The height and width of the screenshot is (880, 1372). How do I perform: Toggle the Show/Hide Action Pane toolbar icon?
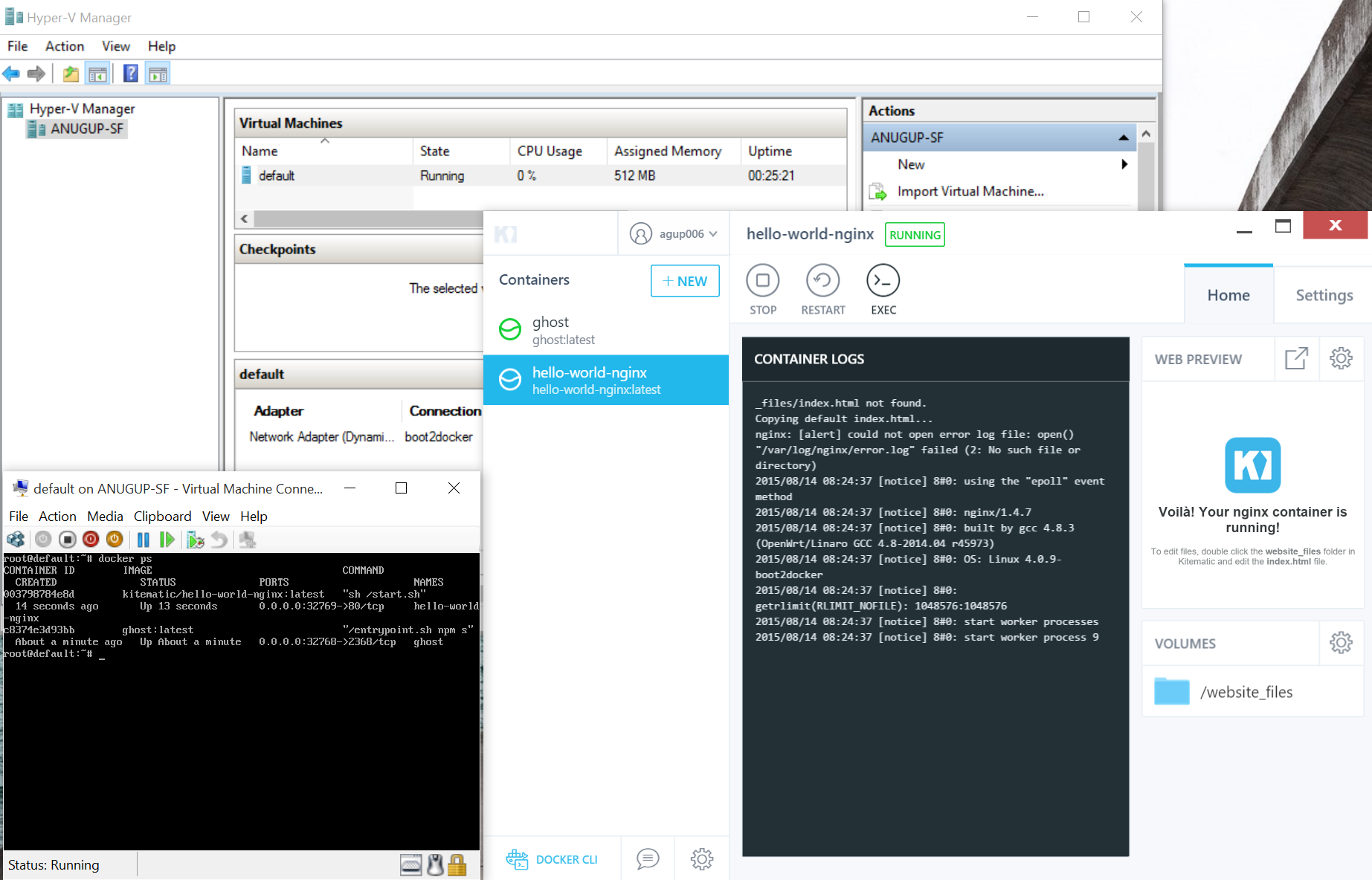pos(158,74)
